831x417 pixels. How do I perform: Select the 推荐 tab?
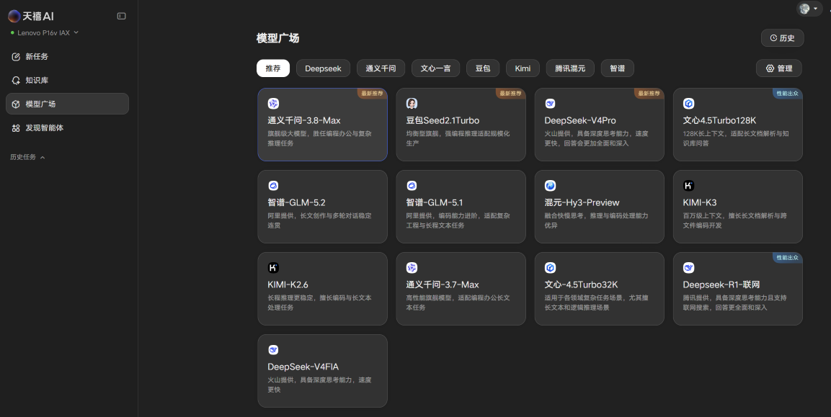tap(273, 68)
